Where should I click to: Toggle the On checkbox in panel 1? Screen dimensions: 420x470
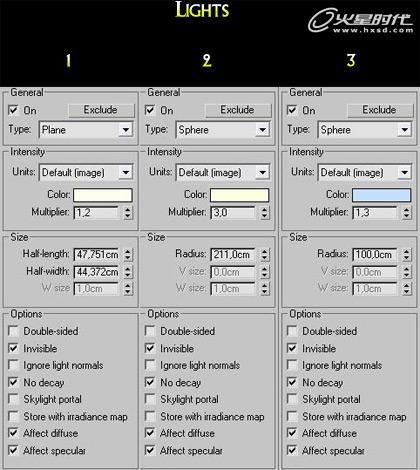pyautogui.click(x=13, y=110)
